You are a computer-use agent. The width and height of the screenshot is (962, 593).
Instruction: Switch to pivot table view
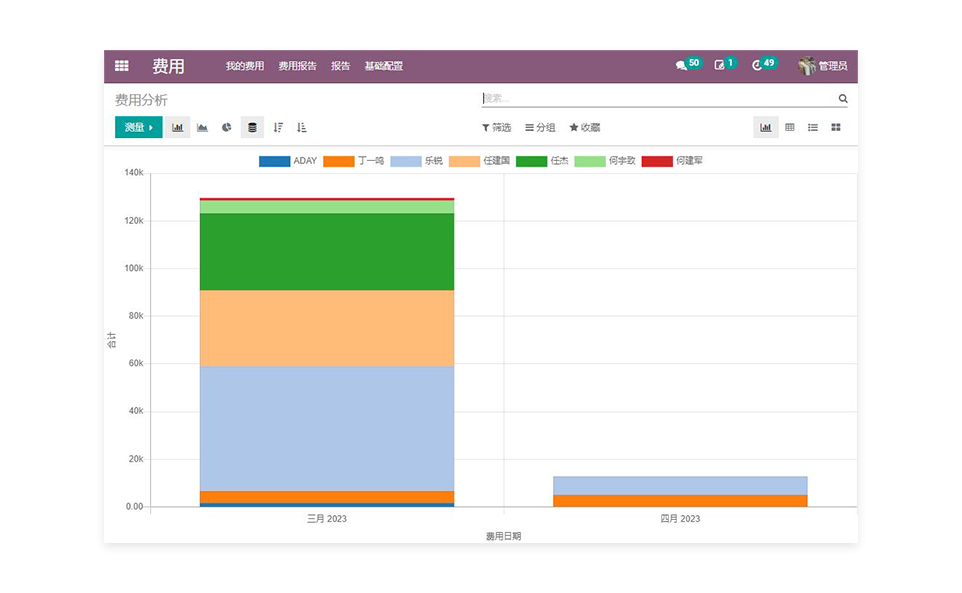point(790,128)
